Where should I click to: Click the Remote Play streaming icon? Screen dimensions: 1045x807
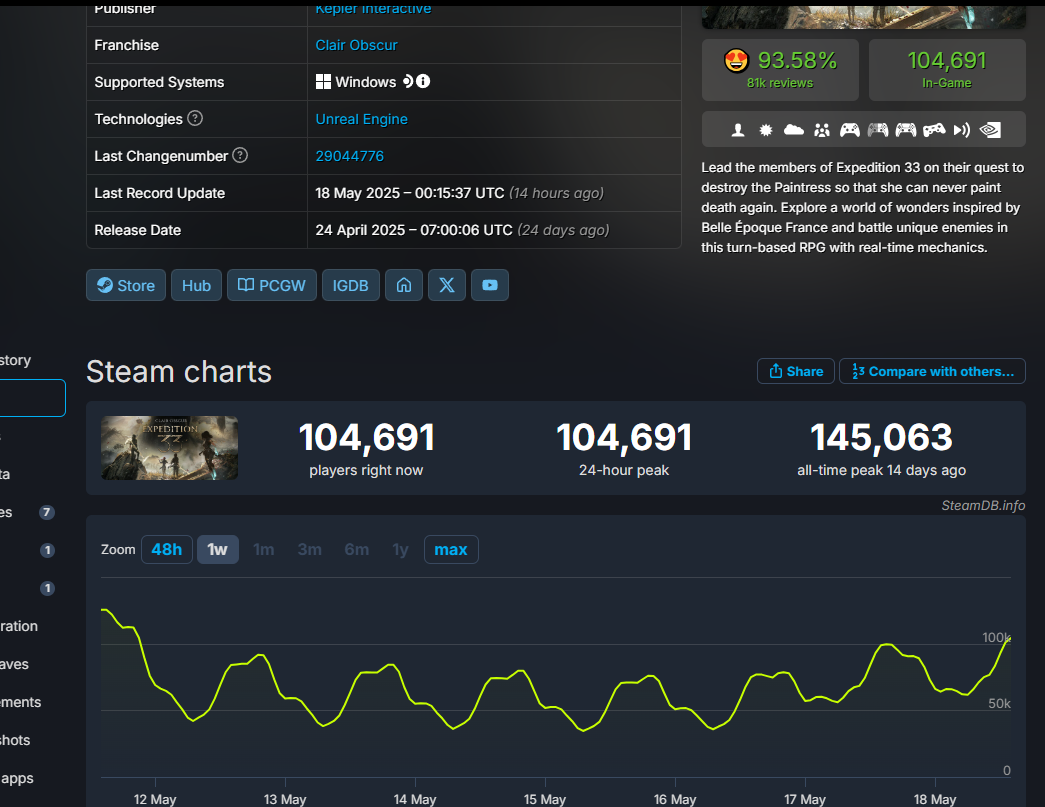click(962, 130)
